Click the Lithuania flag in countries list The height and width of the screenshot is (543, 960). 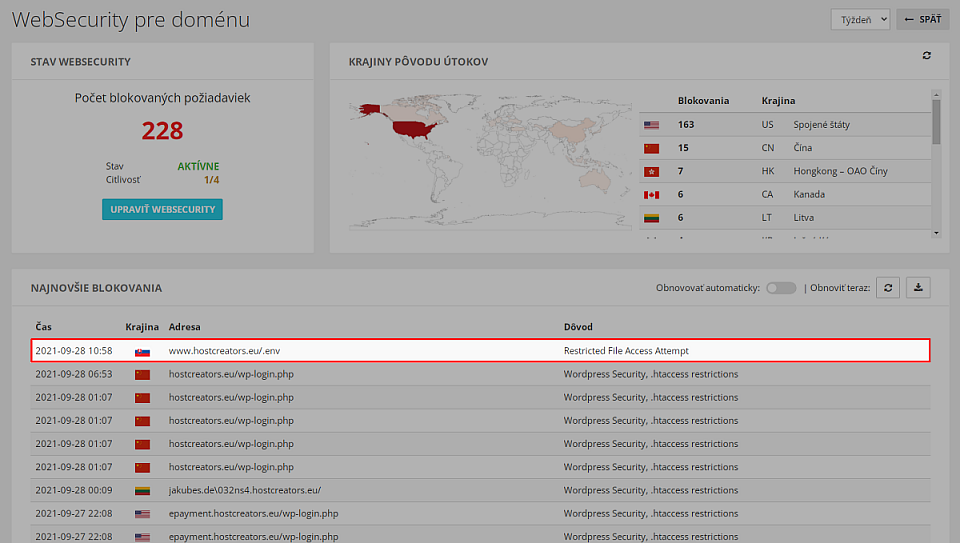pos(651,218)
